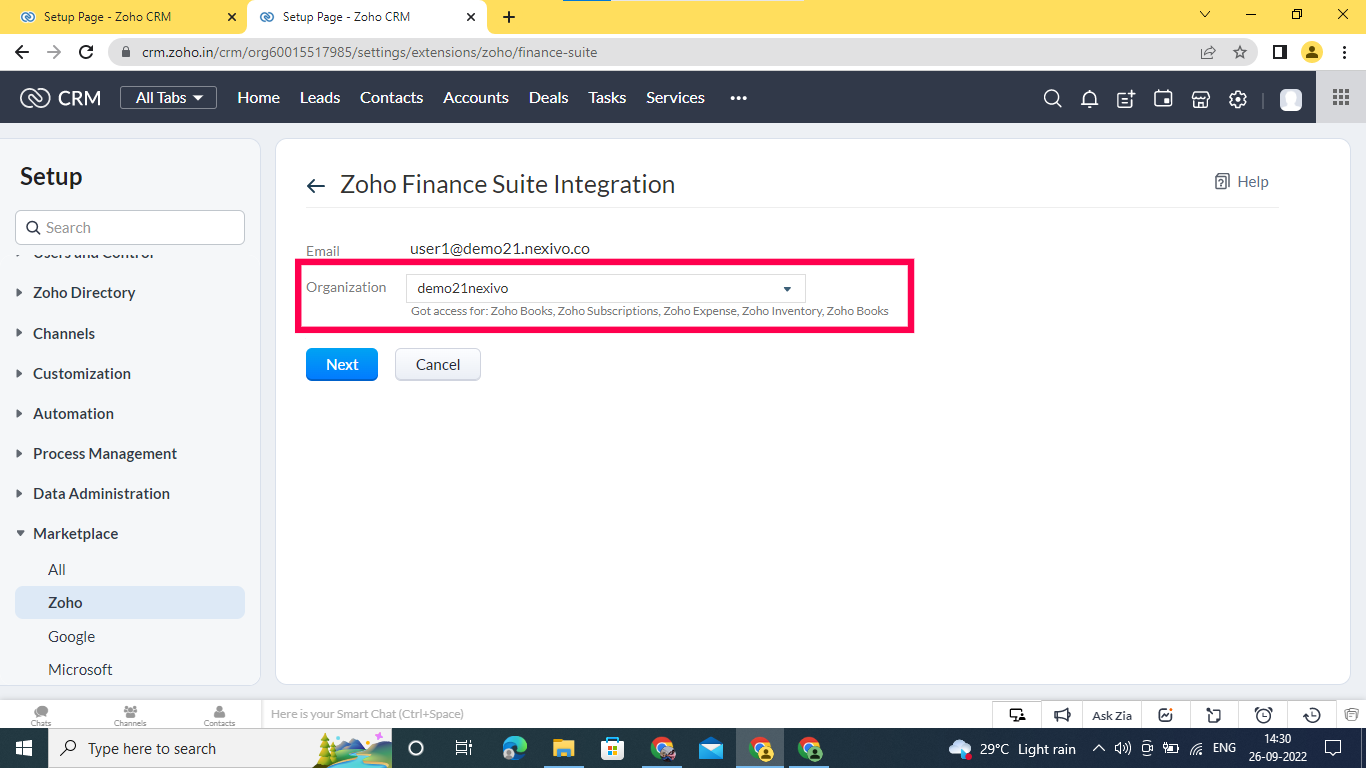The height and width of the screenshot is (768, 1366).
Task: Click the Cancel button
Action: [438, 364]
